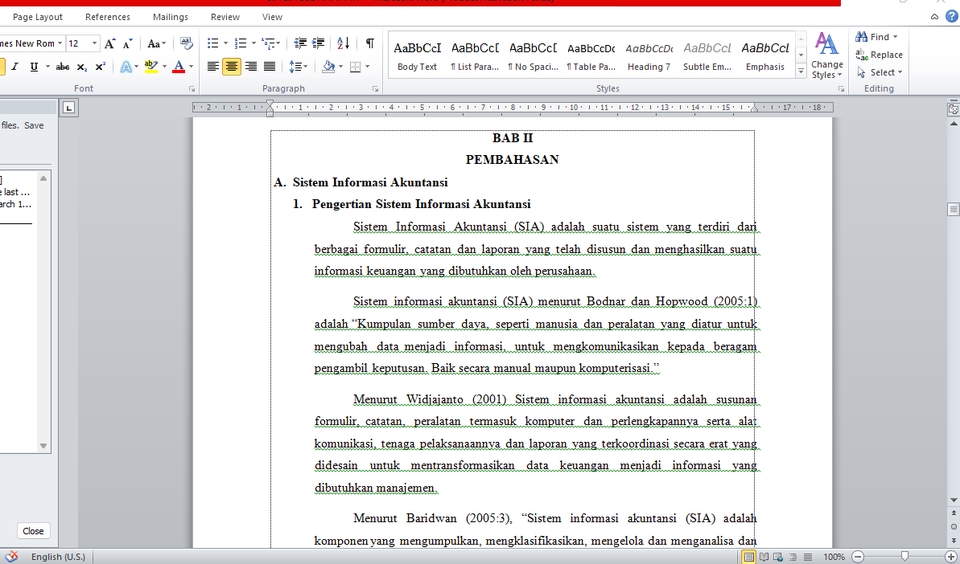Click Zoom Out minus button
Viewport: 960px width, 564px height.
point(858,557)
